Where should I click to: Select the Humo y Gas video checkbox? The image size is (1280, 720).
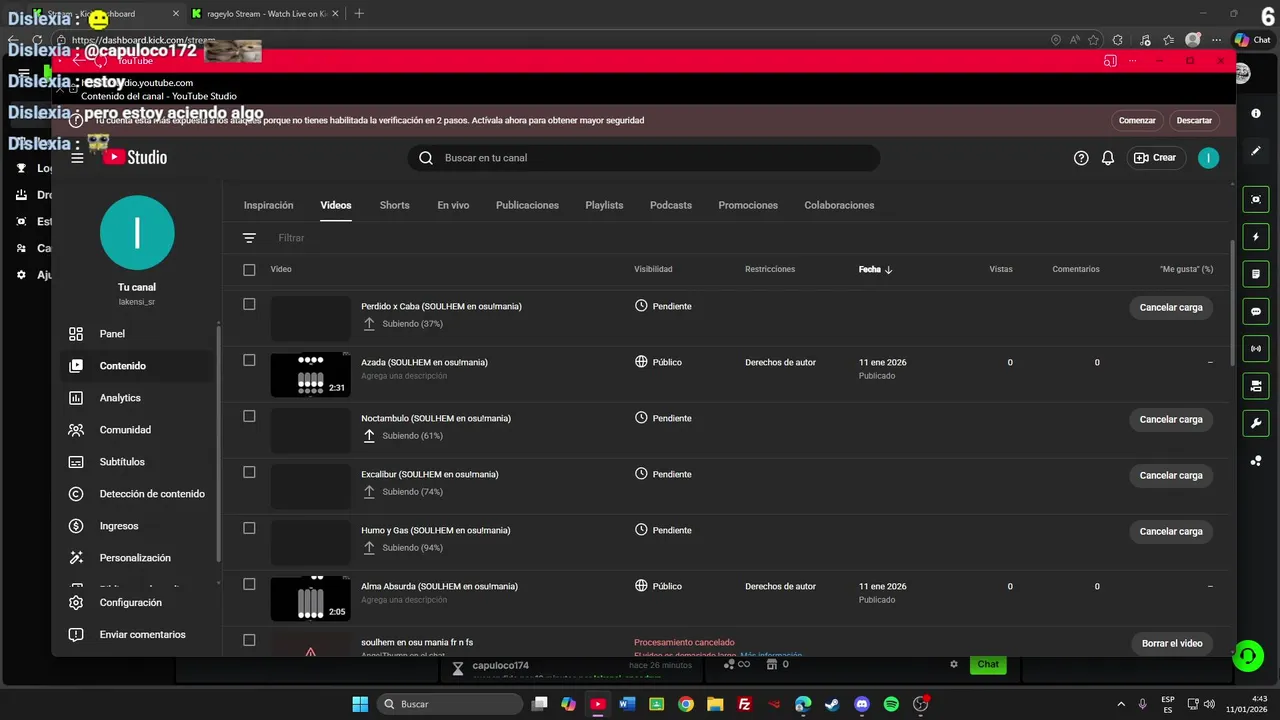coord(249,528)
